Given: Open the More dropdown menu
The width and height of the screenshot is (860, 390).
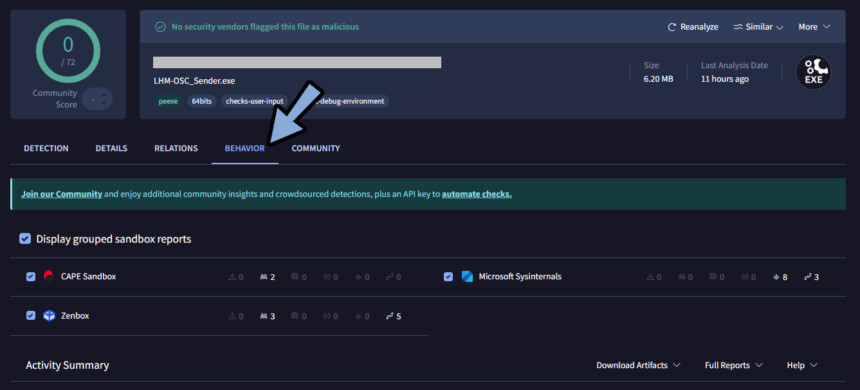Looking at the screenshot, I should pyautogui.click(x=814, y=27).
